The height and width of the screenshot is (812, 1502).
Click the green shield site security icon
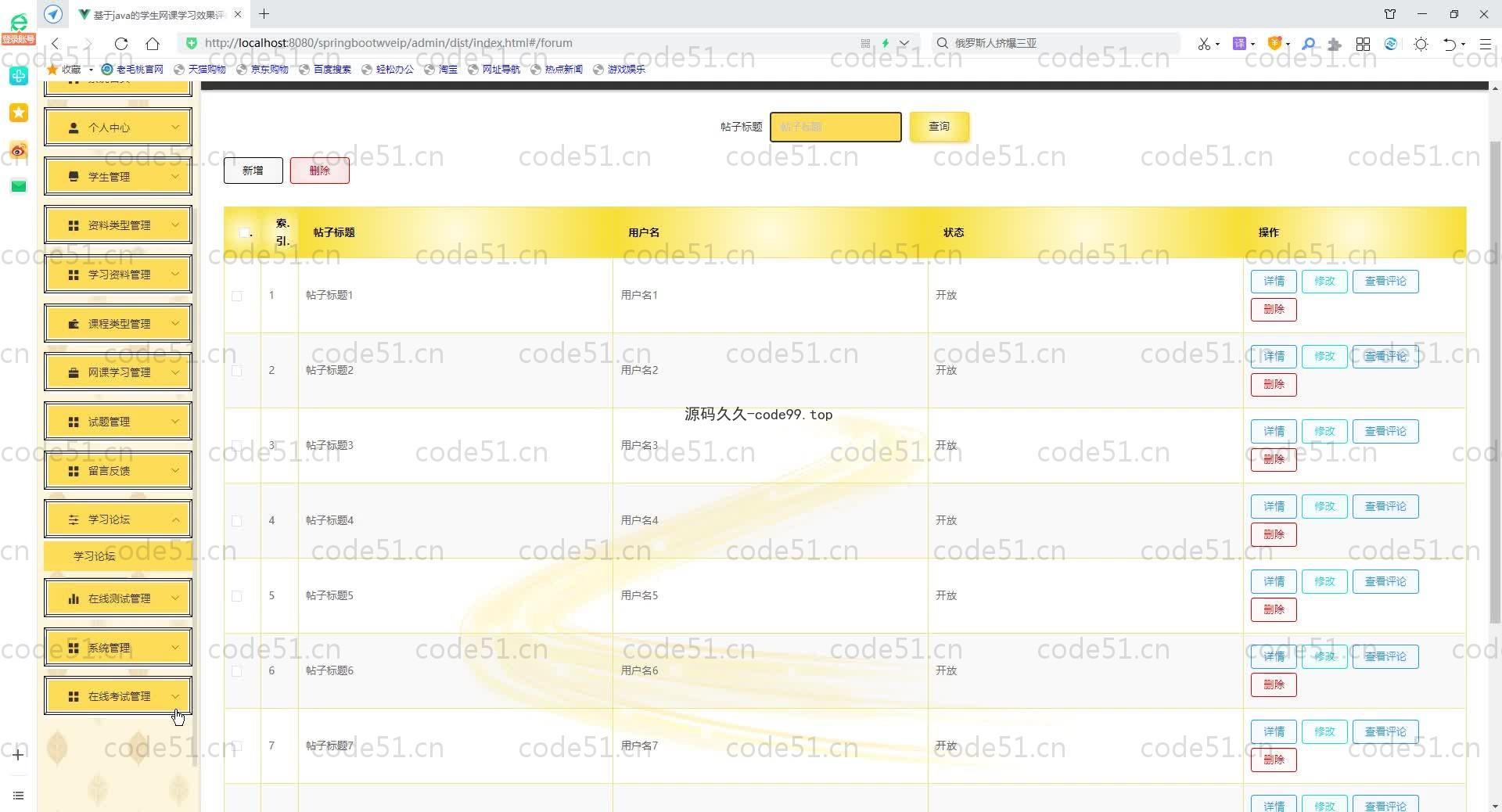[192, 43]
